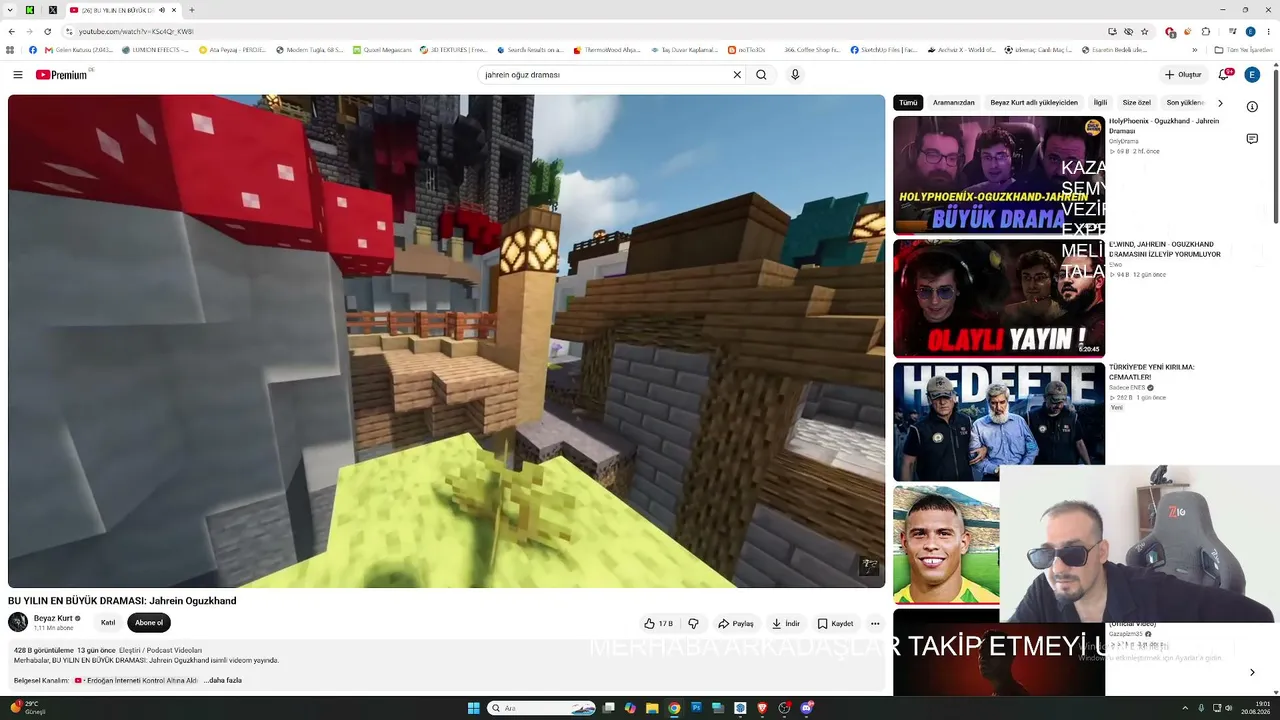Image resolution: width=1280 pixels, height=720 pixels.
Task: Bookmark this page with the star icon
Action: 1145,32
